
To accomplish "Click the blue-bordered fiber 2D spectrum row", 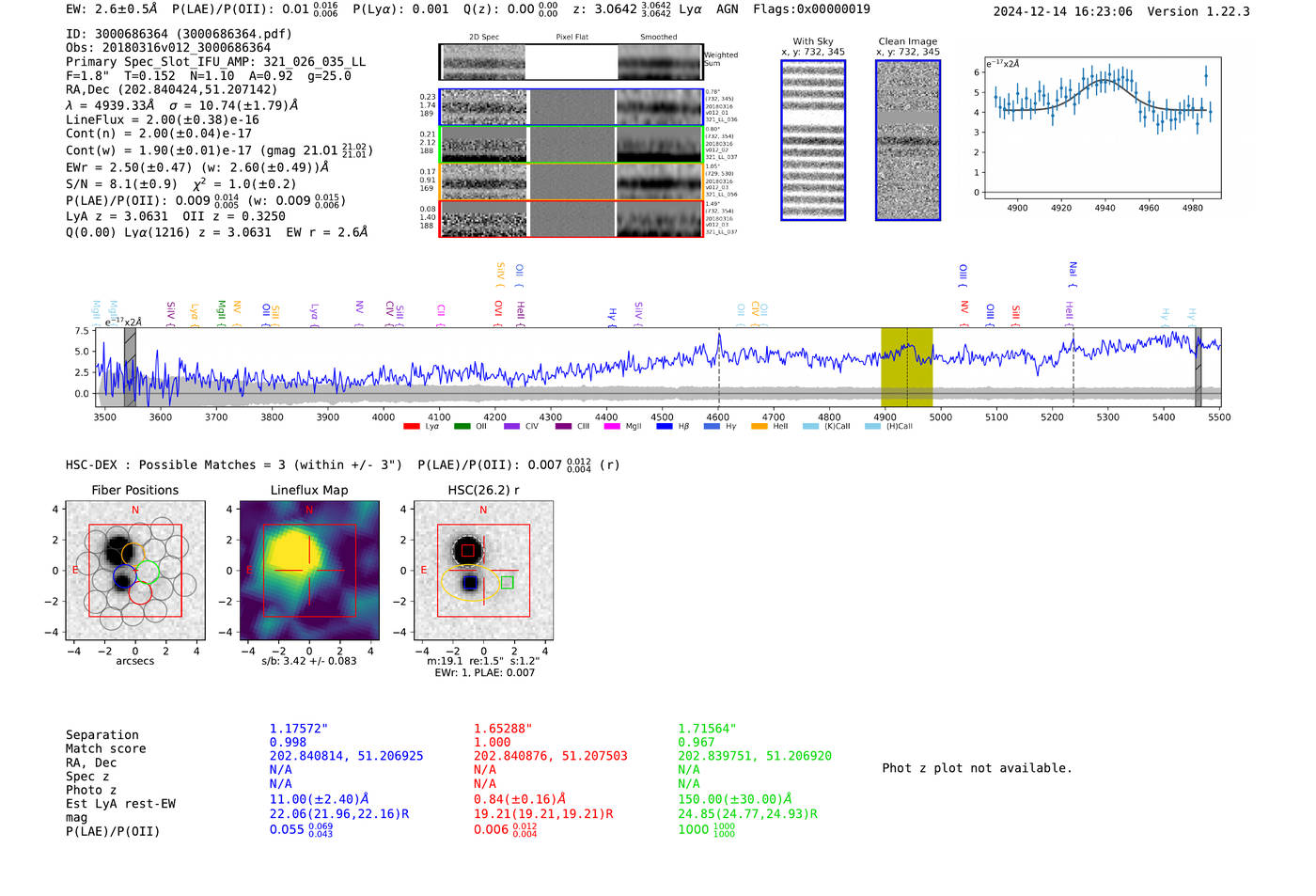I will tap(572, 107).
